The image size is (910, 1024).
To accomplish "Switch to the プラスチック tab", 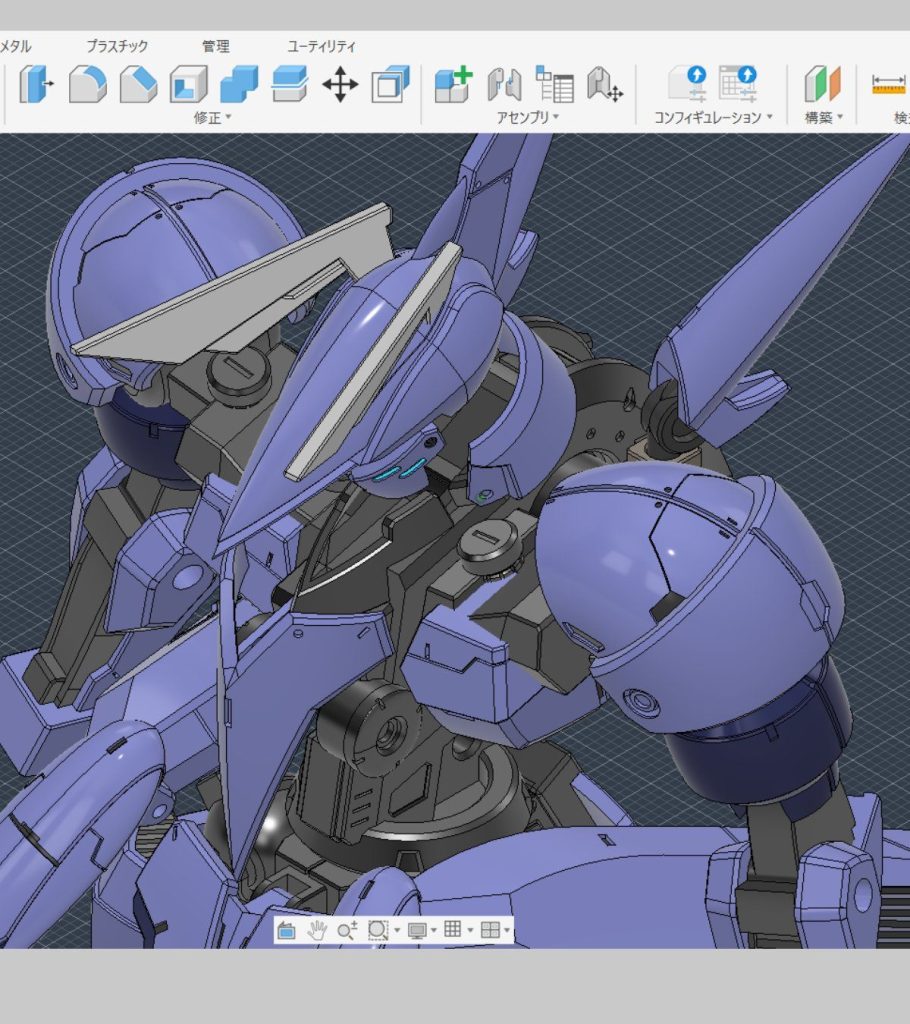I will (x=118, y=46).
